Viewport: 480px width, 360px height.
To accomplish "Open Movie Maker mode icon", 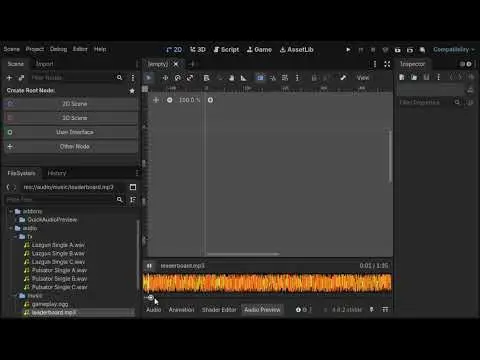I will tap(422, 50).
